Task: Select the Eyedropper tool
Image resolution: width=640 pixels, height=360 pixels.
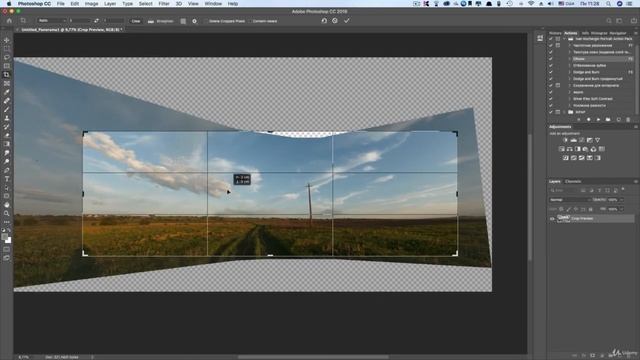Action: pyautogui.click(x=7, y=92)
